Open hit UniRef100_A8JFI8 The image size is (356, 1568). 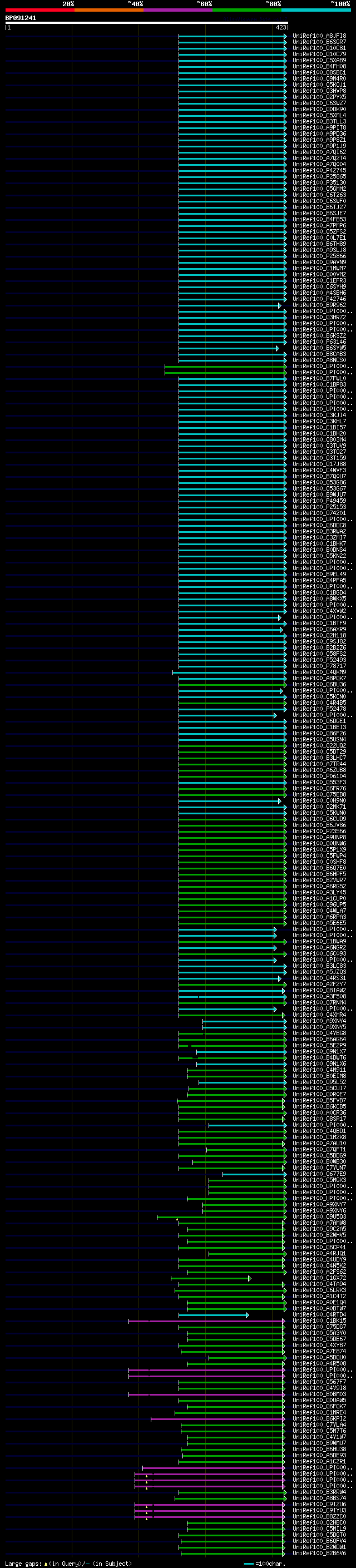pos(319,36)
